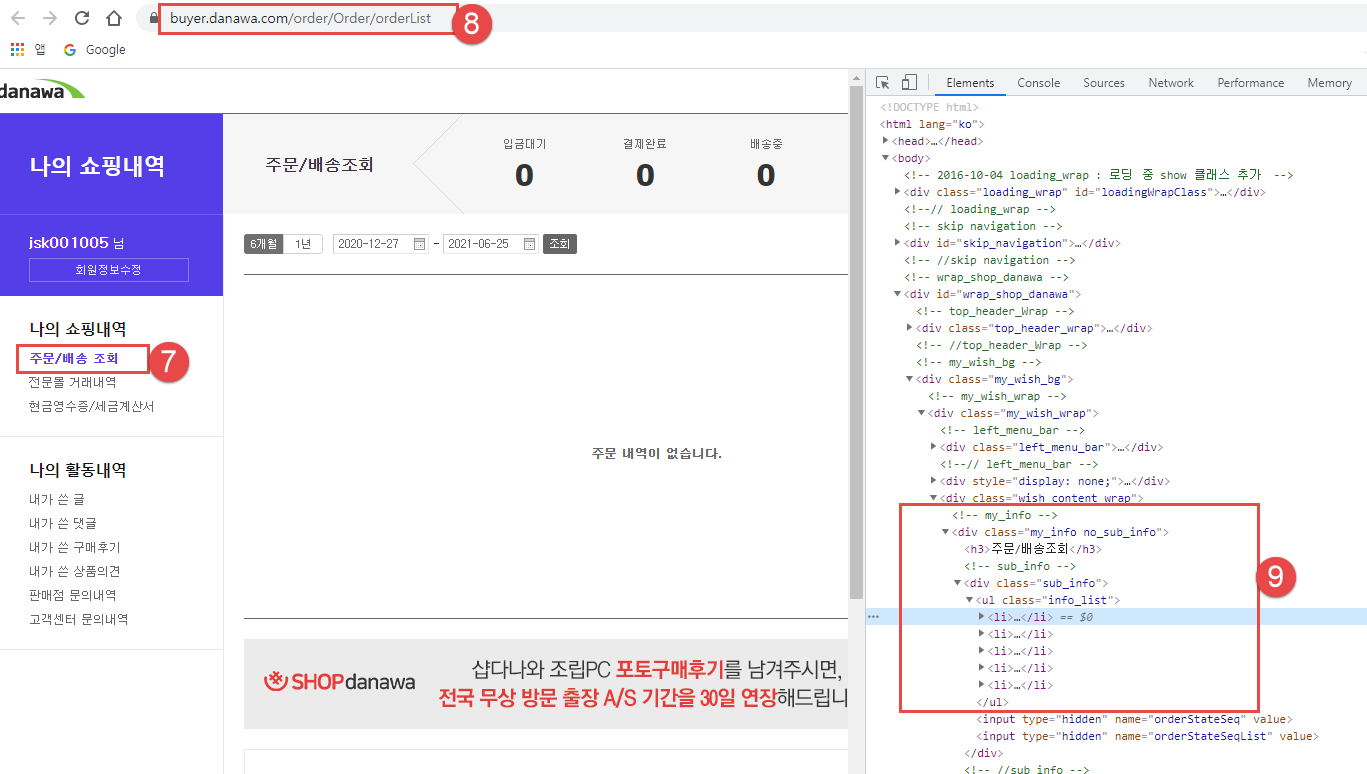
Task: Open 회원정보수정 for jsk001005
Action: [x=109, y=270]
